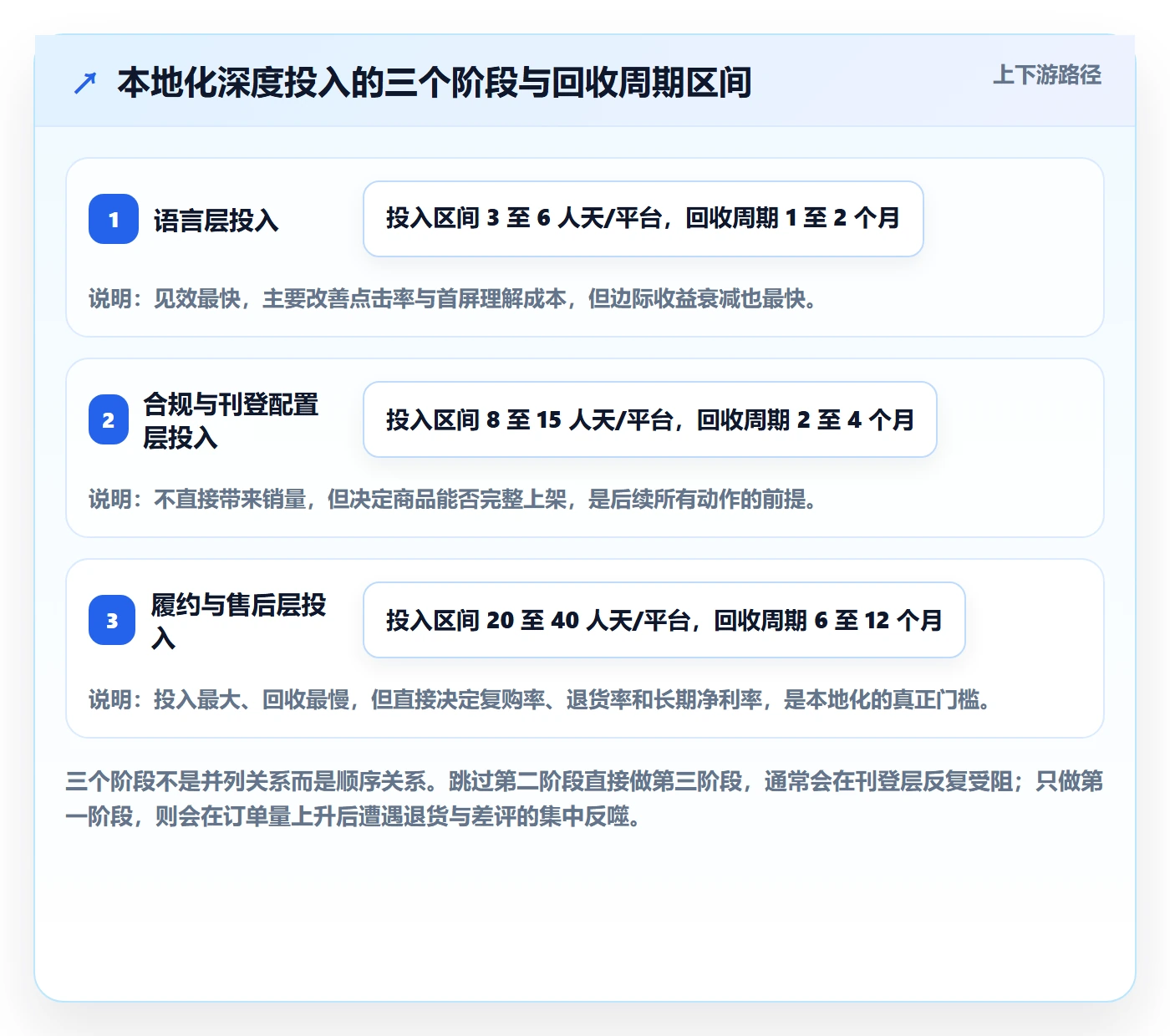Click the 投入区间 20 至 40 人天/平台 box
Viewport: 1170px width, 1036px height.
[664, 620]
